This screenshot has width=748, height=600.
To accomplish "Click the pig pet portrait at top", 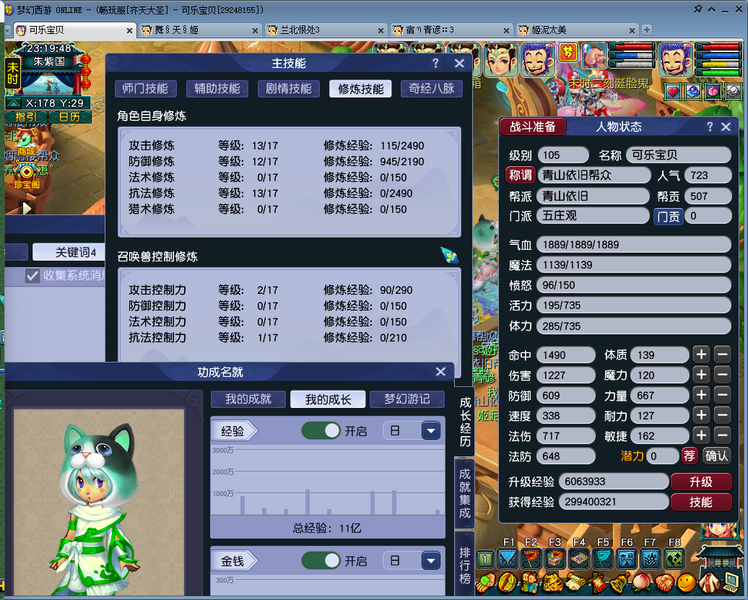I will click(594, 57).
